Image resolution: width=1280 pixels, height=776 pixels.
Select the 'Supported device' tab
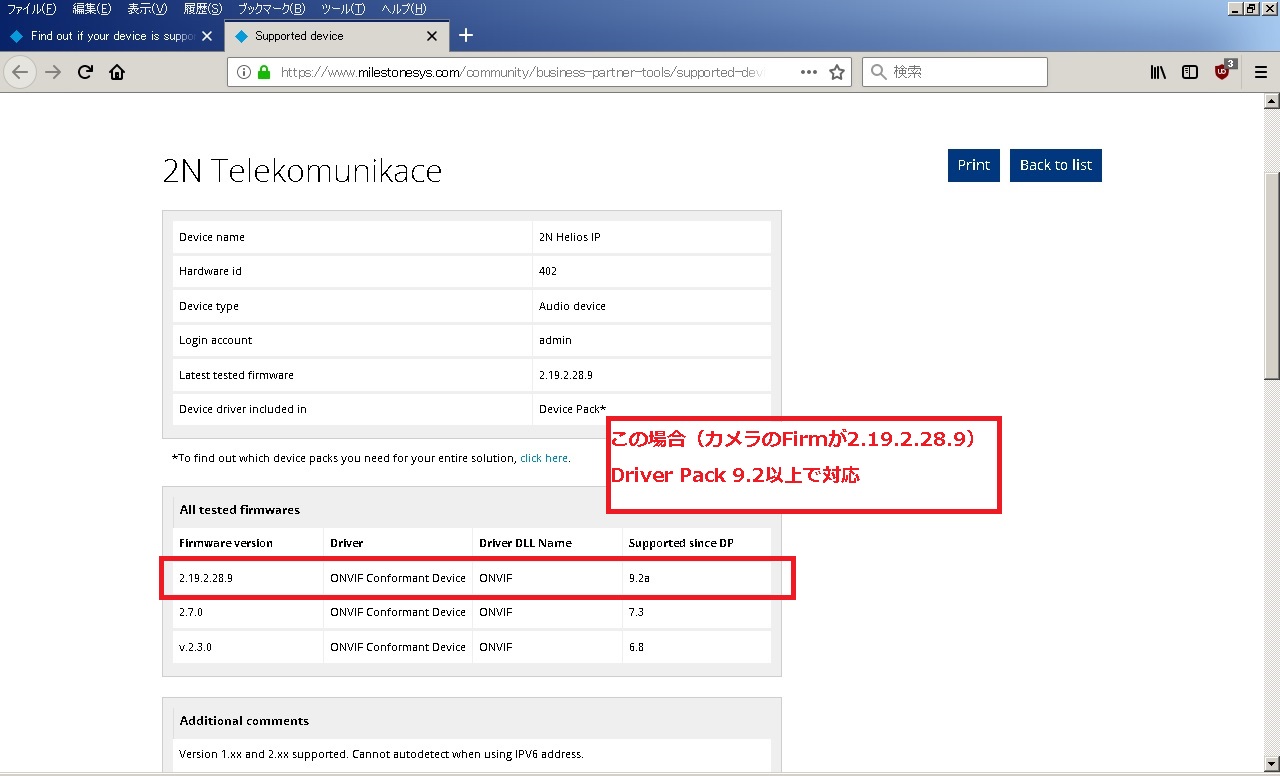[x=336, y=36]
